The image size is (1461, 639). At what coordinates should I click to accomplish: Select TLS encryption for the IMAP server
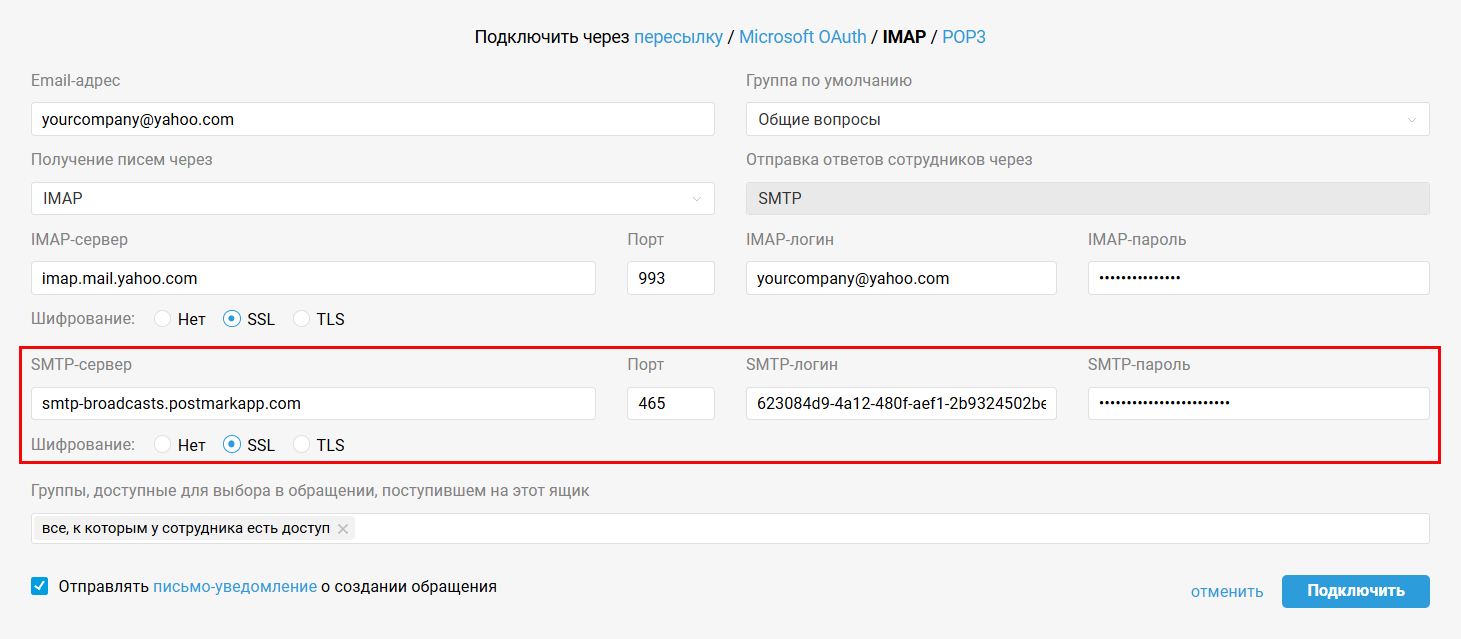(x=302, y=320)
